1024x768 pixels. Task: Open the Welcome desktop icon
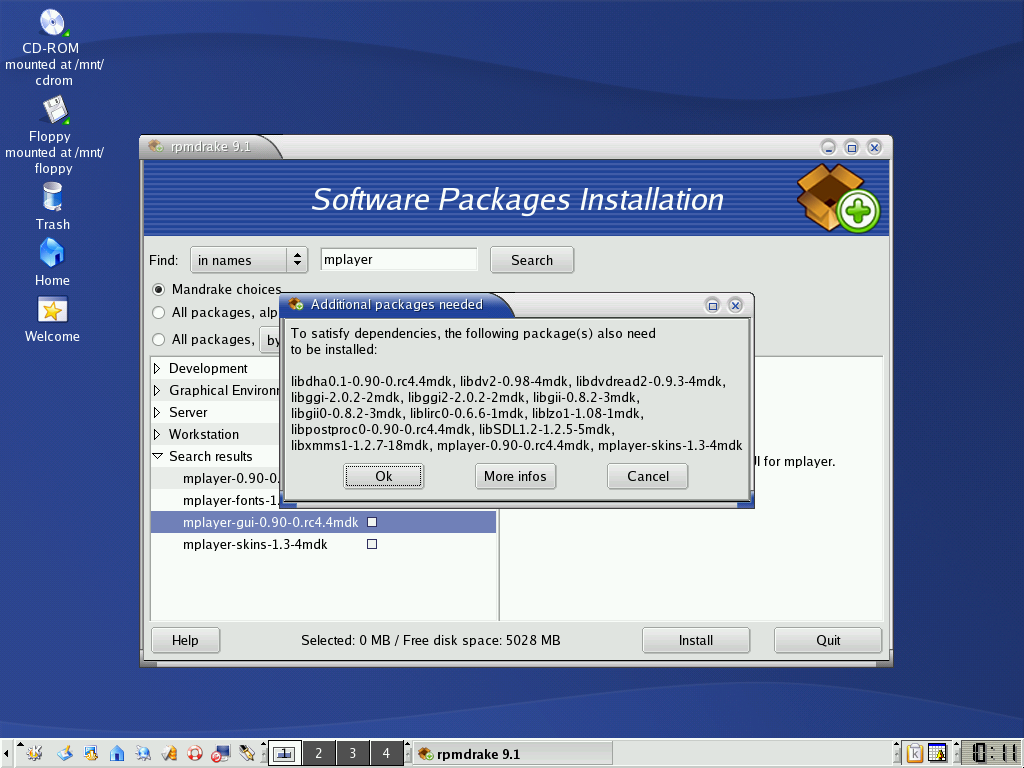coord(52,310)
